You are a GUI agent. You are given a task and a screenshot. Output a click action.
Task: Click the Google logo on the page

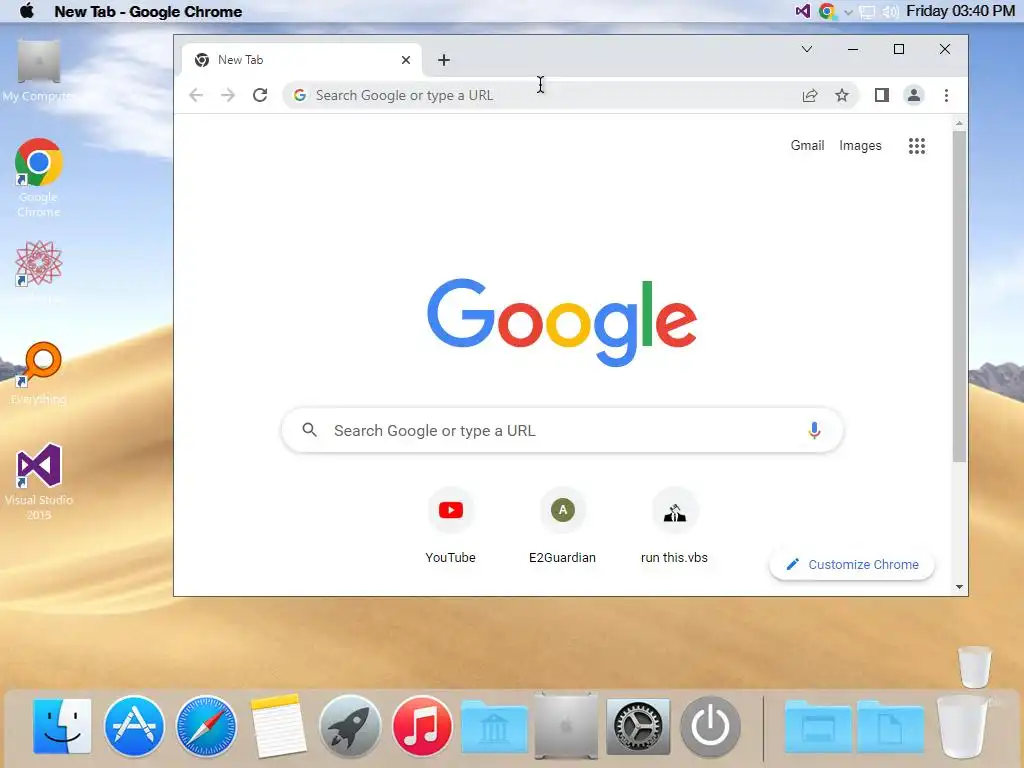click(x=562, y=322)
